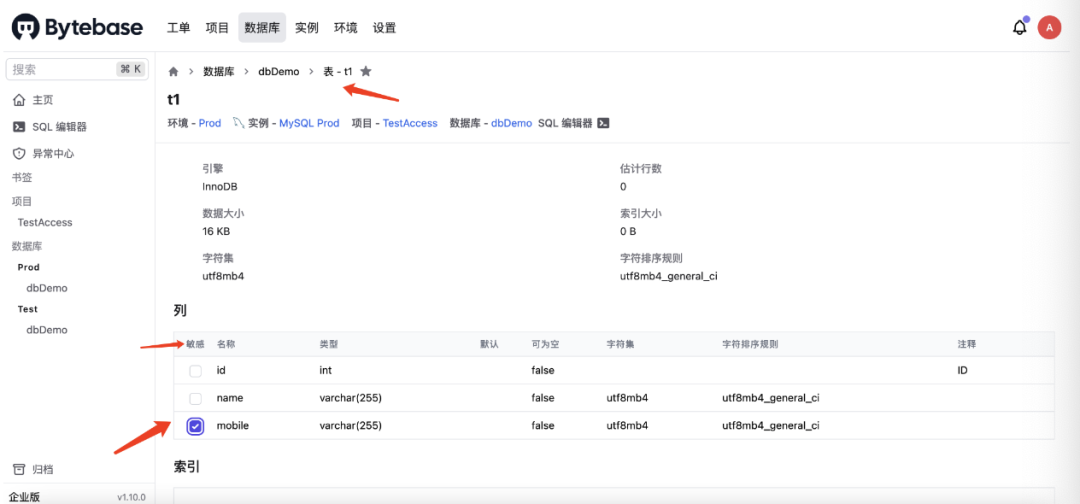
Task: Click the 归档 archive icon
Action: pyautogui.click(x=19, y=470)
